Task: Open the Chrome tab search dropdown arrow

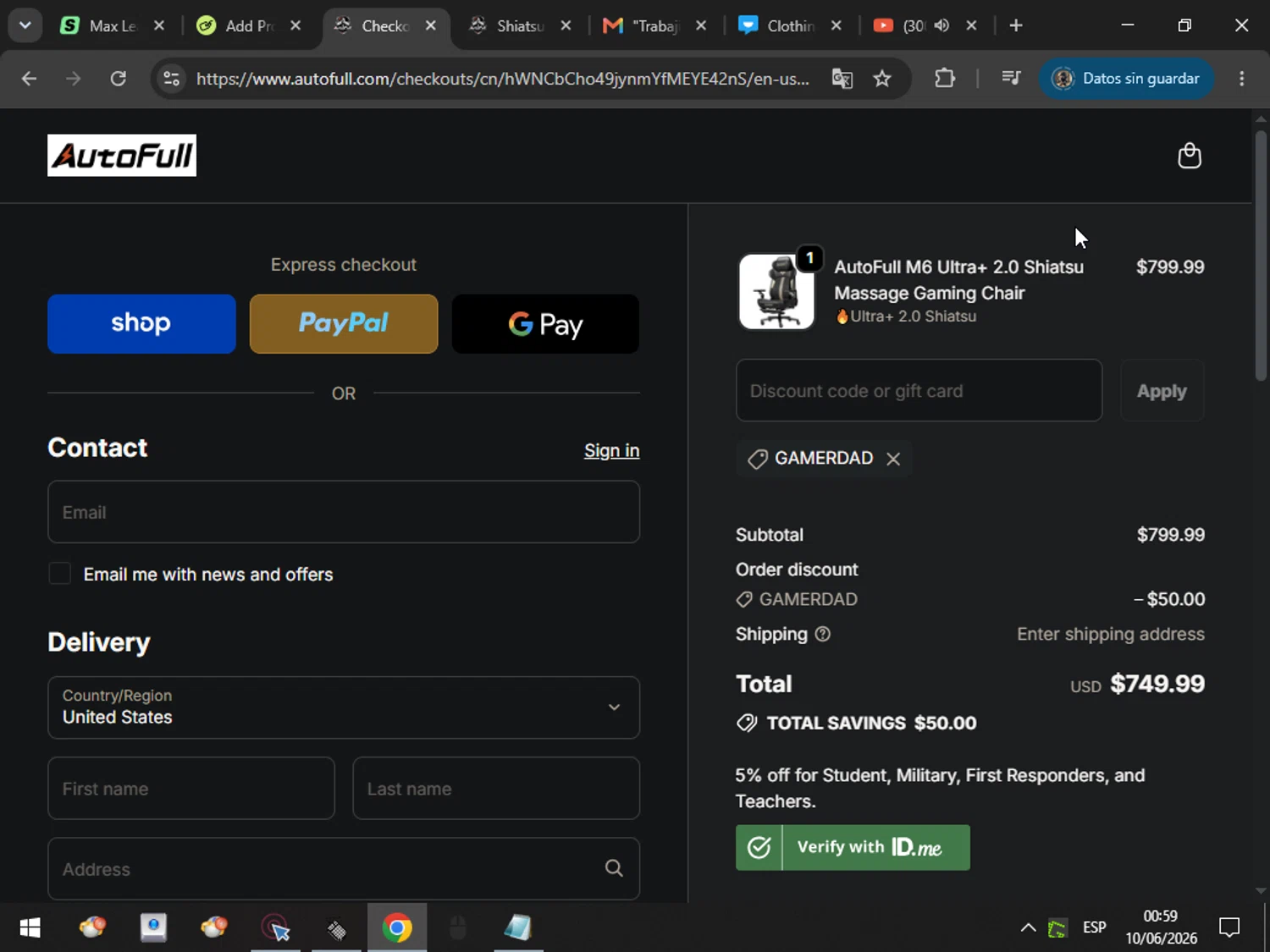Action: tap(25, 25)
